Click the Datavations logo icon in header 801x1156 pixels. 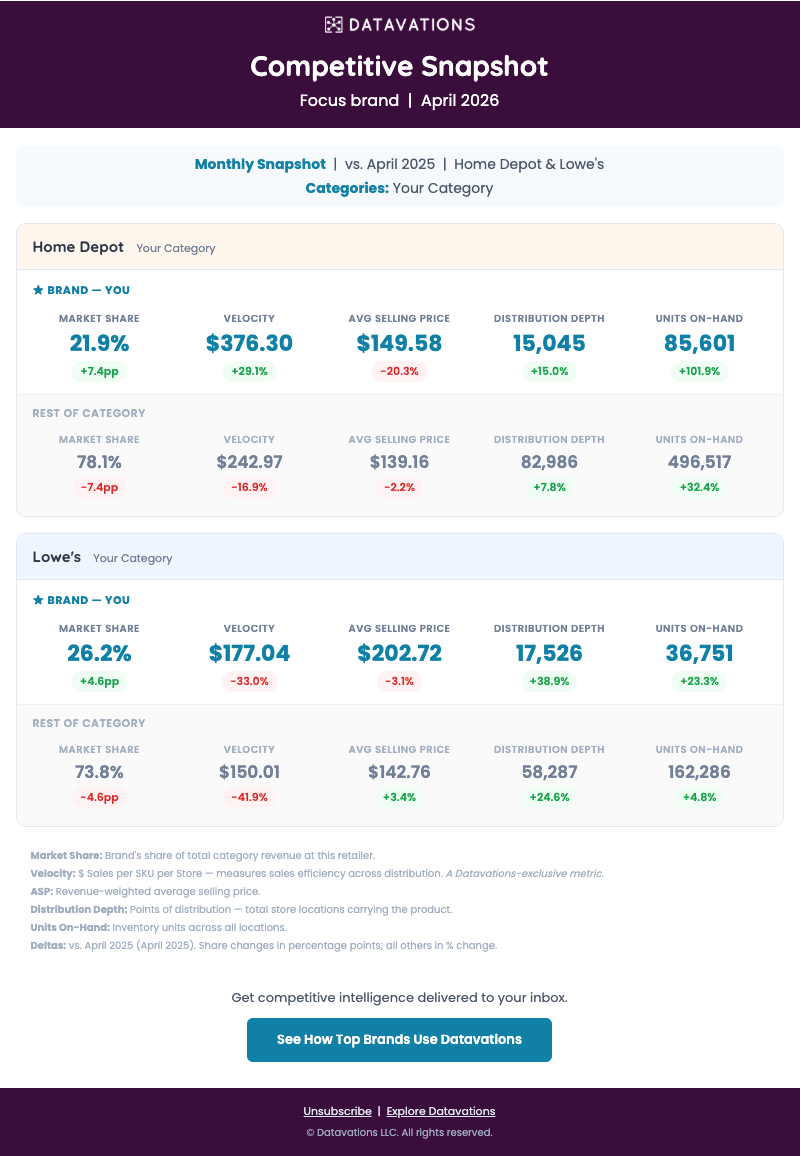tap(333, 24)
